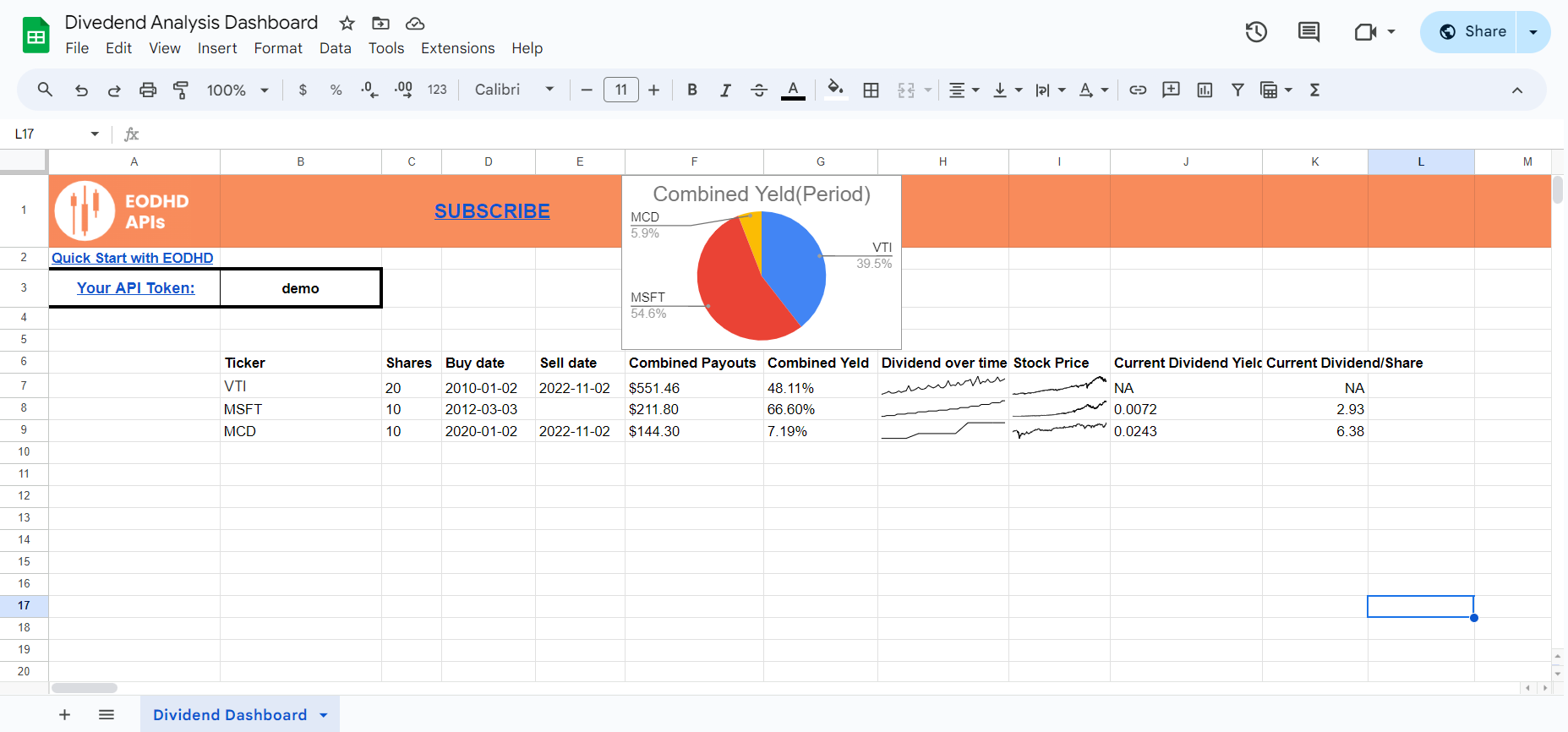View cloud save status

[415, 23]
